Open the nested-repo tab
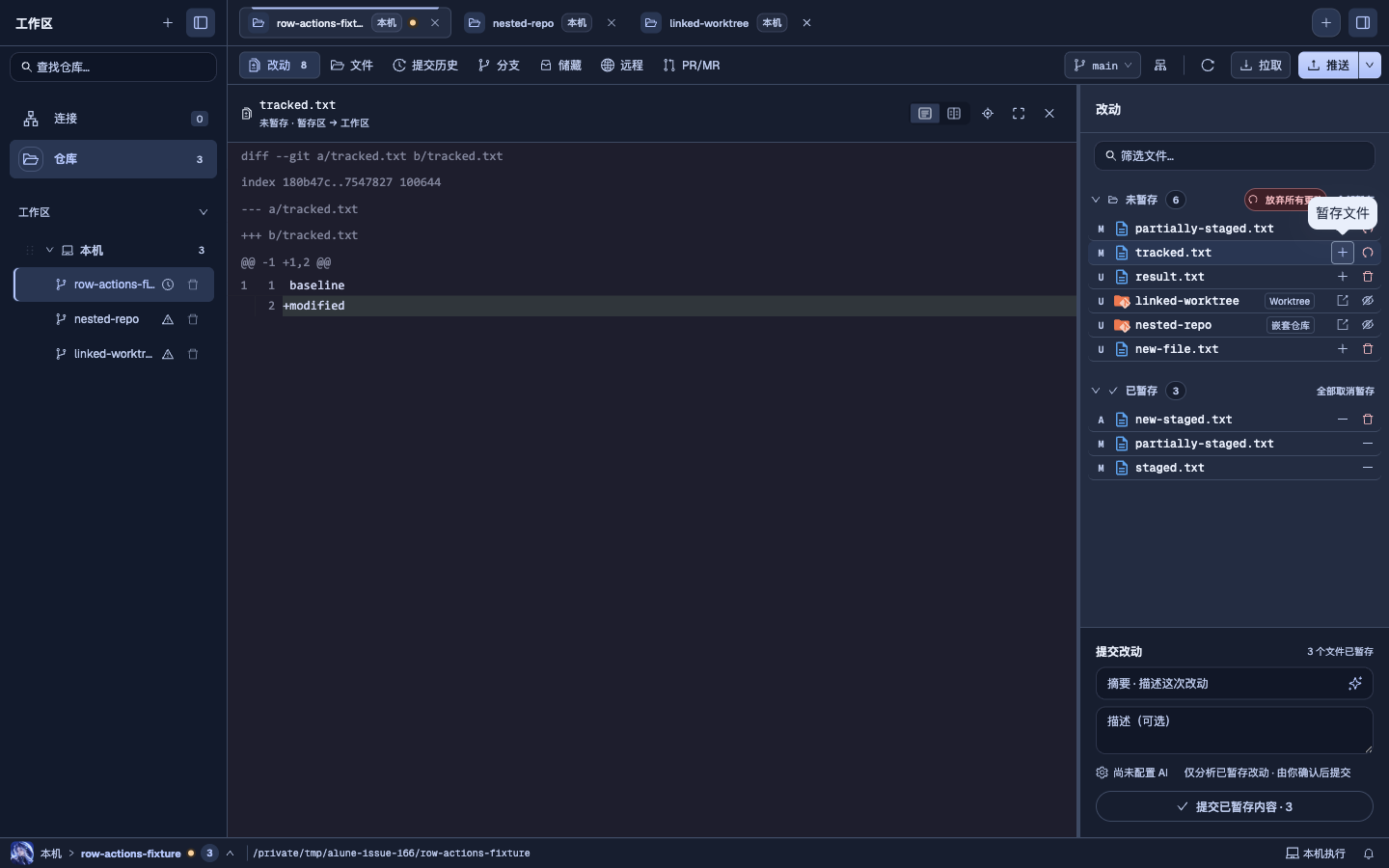The width and height of the screenshot is (1389, 868). click(542, 23)
